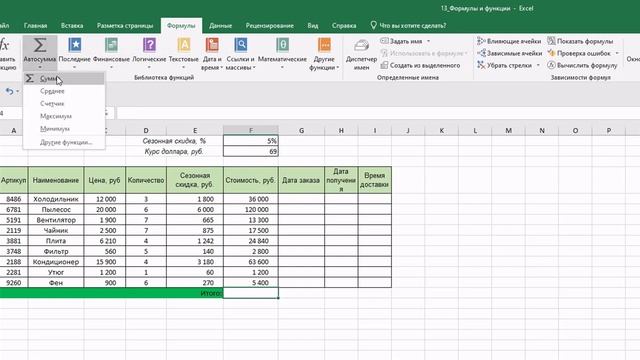Click Убрать стрелки remove arrows

click(x=504, y=65)
